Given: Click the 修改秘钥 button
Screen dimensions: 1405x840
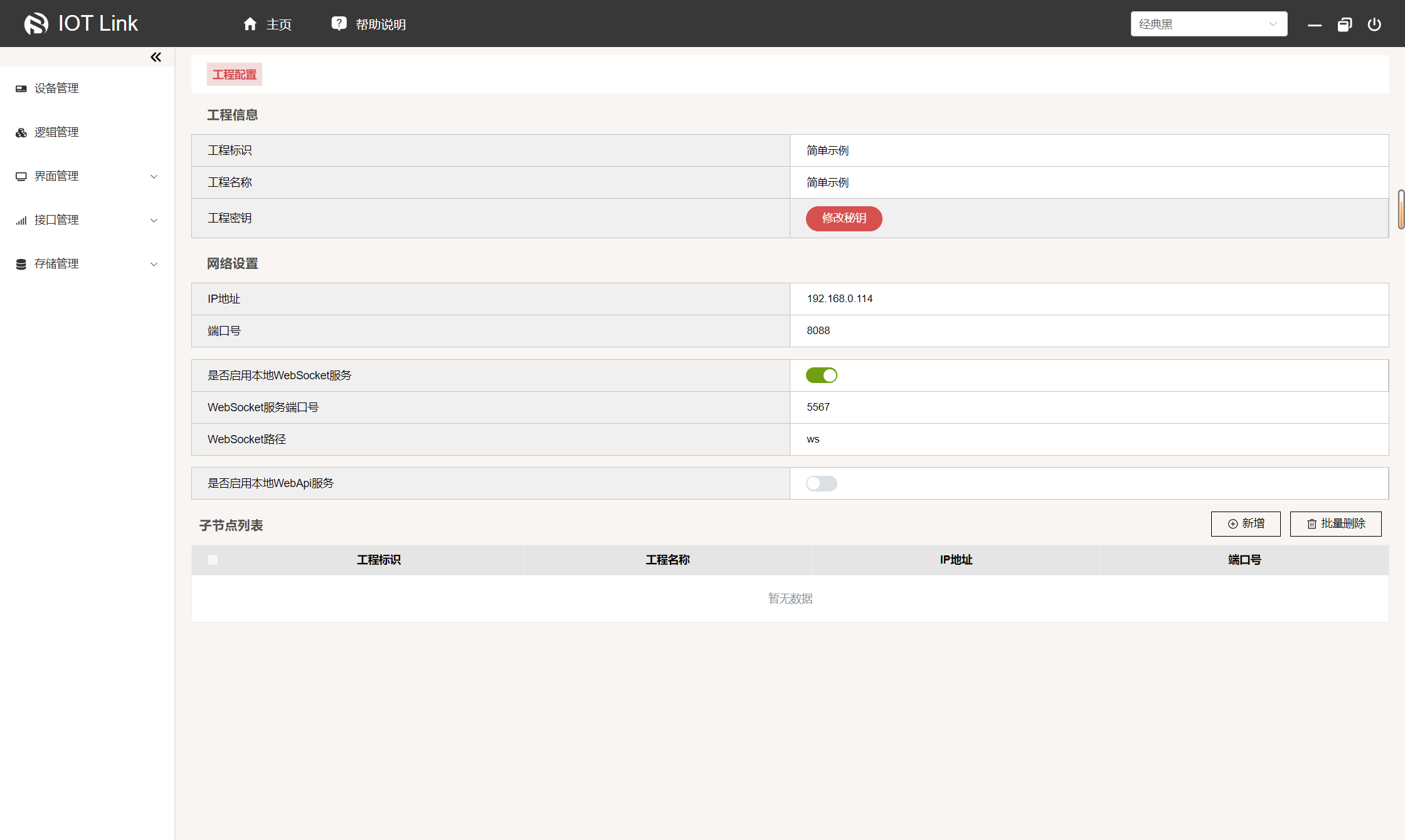Looking at the screenshot, I should (844, 218).
